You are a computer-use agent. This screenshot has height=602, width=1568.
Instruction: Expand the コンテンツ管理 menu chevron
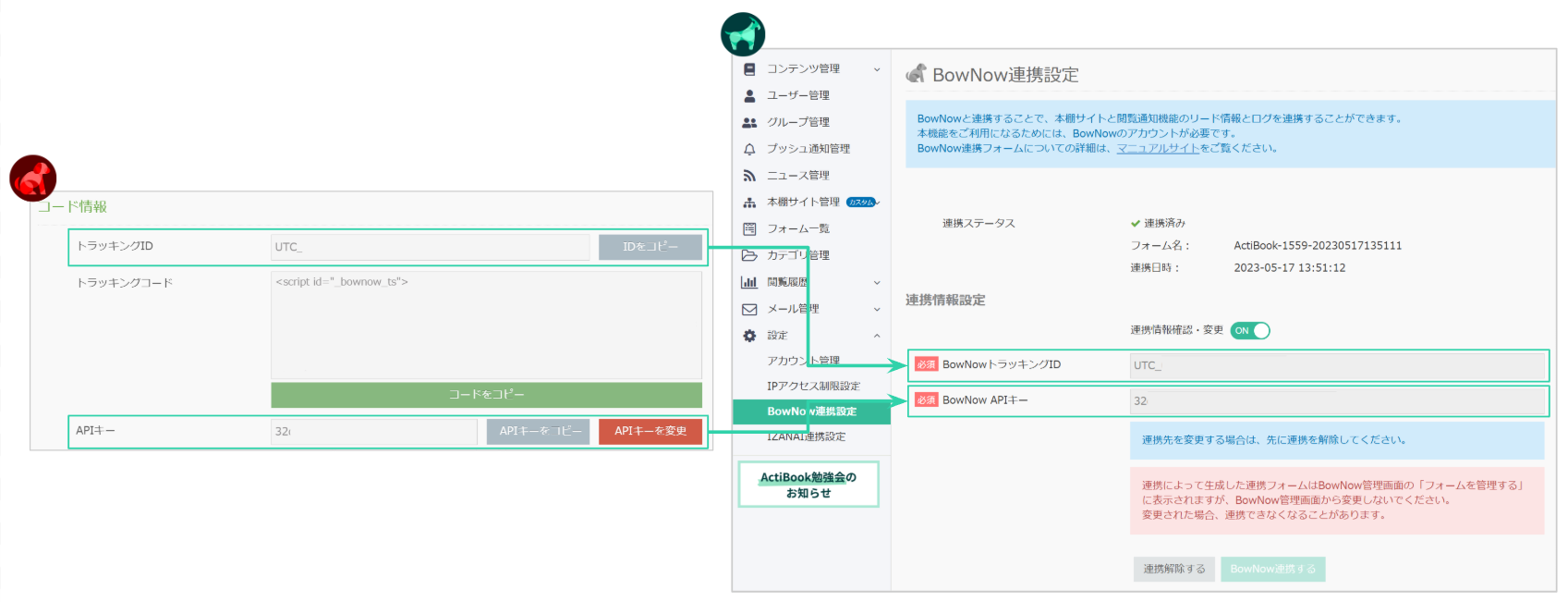pos(877,69)
